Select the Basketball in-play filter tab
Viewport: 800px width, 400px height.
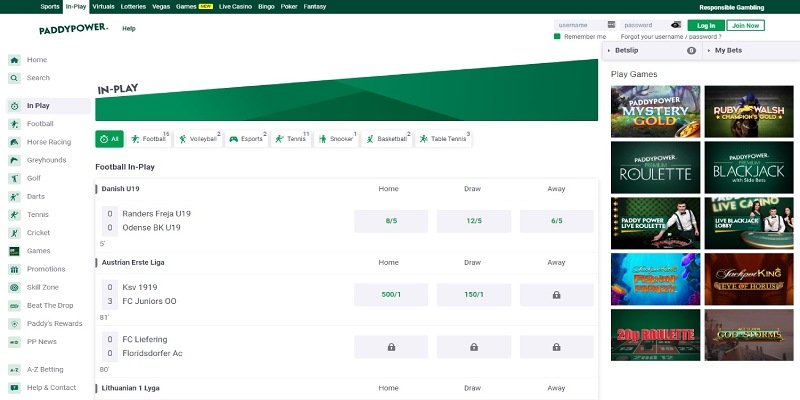coord(387,139)
